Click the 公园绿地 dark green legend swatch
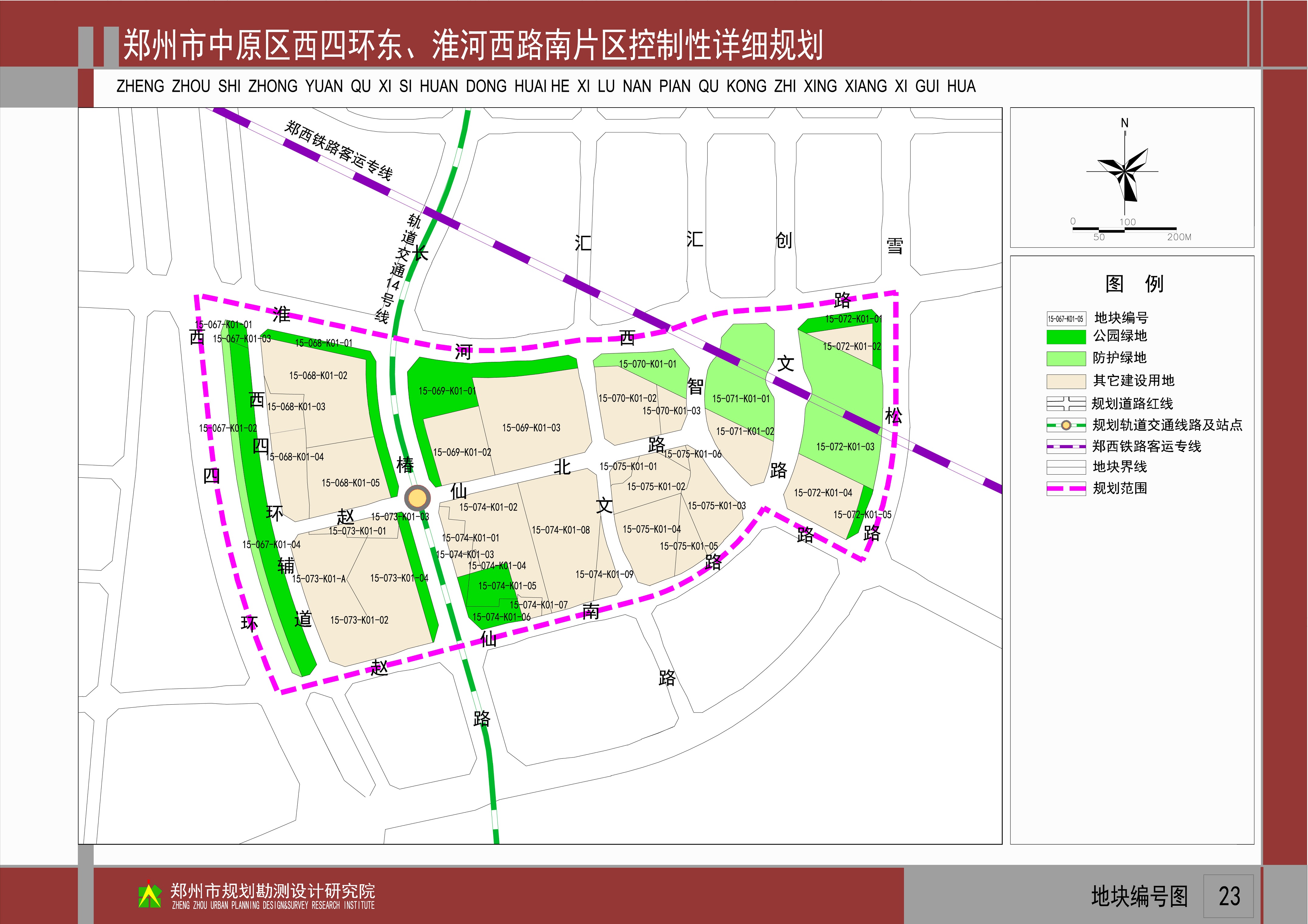Viewport: 1308px width, 924px height. coord(1066,337)
